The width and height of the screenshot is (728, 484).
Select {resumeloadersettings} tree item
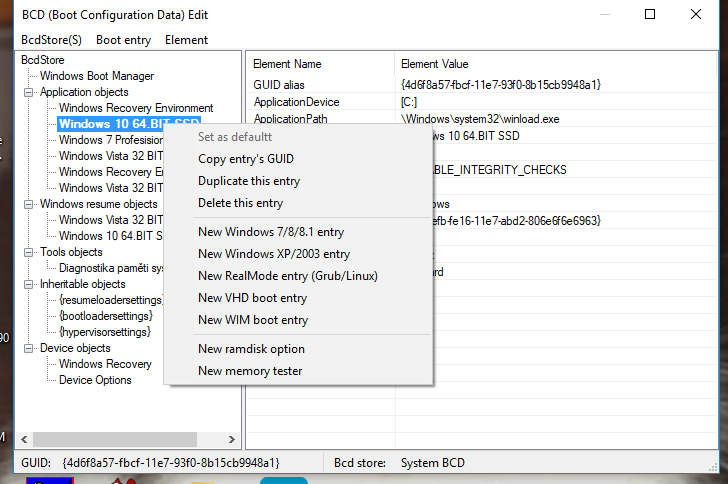(x=110, y=300)
